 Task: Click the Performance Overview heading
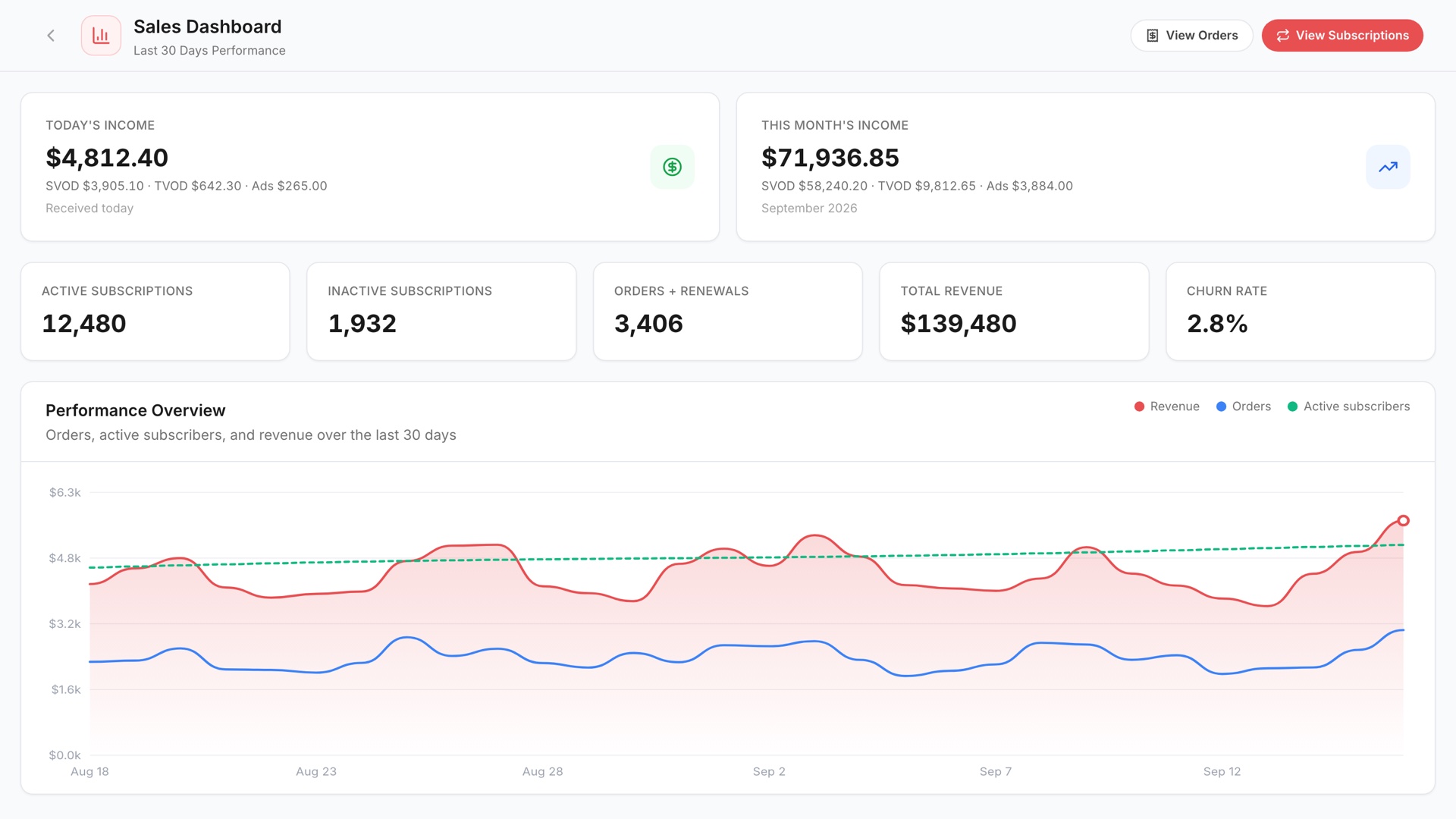(136, 410)
